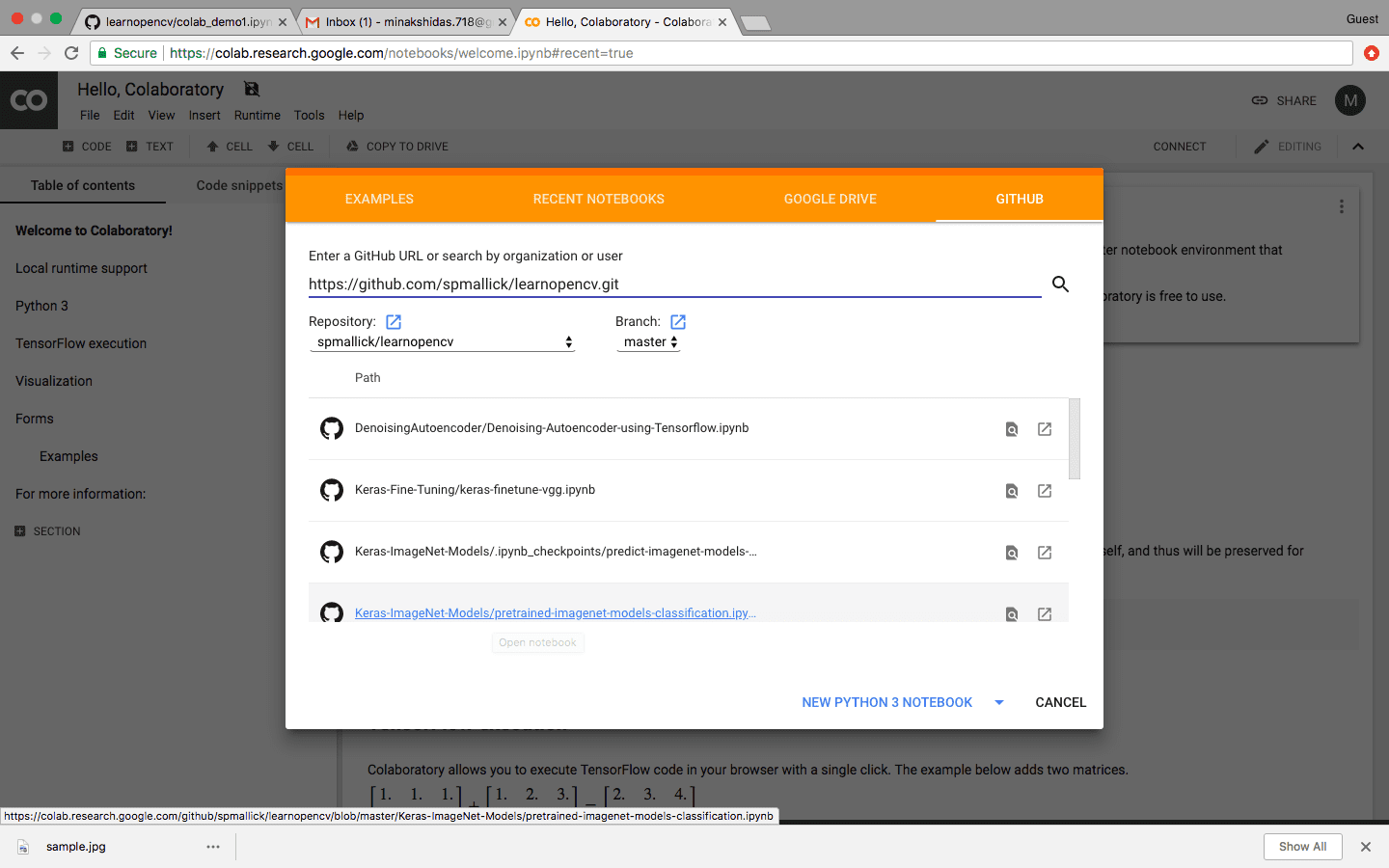1389x868 pixels.
Task: Click the browser address bar
Action: click(722, 53)
